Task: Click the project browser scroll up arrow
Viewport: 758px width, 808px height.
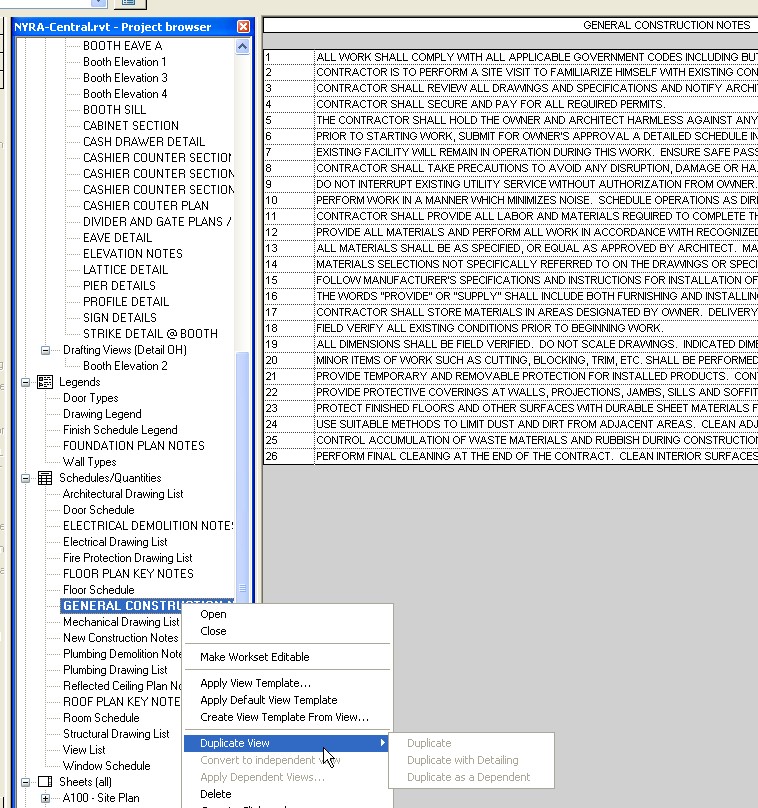Action: pos(242,46)
